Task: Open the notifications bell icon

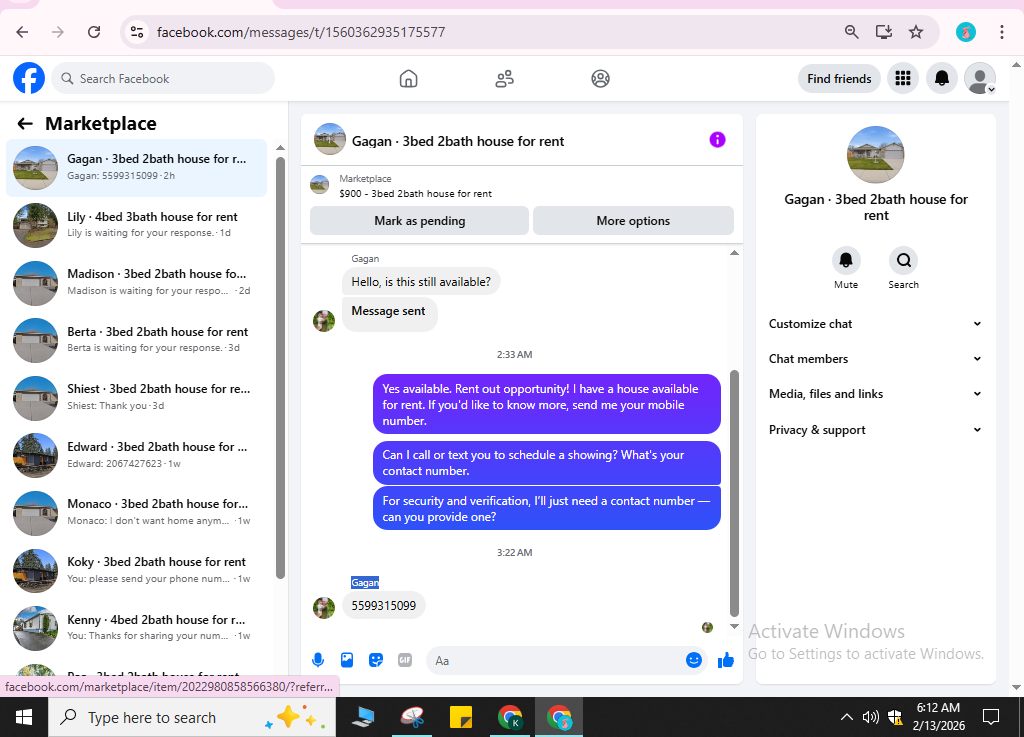Action: 942,79
